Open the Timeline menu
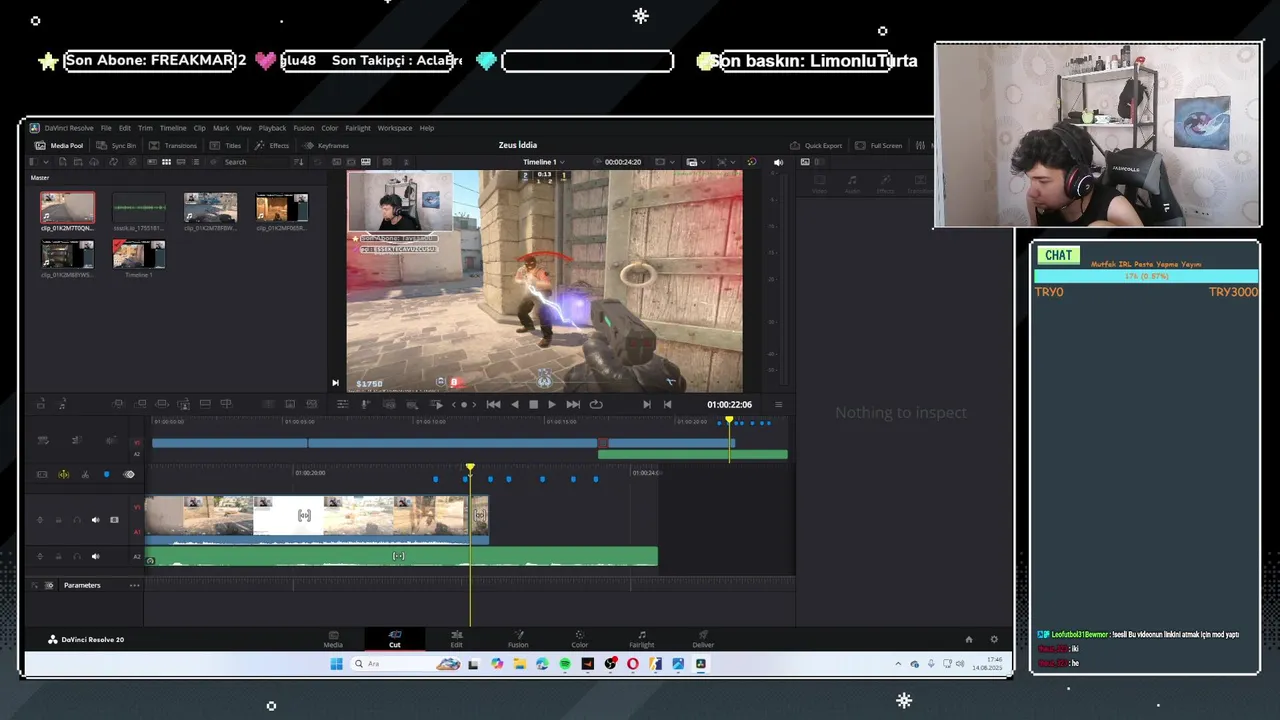The height and width of the screenshot is (720, 1280). (173, 128)
